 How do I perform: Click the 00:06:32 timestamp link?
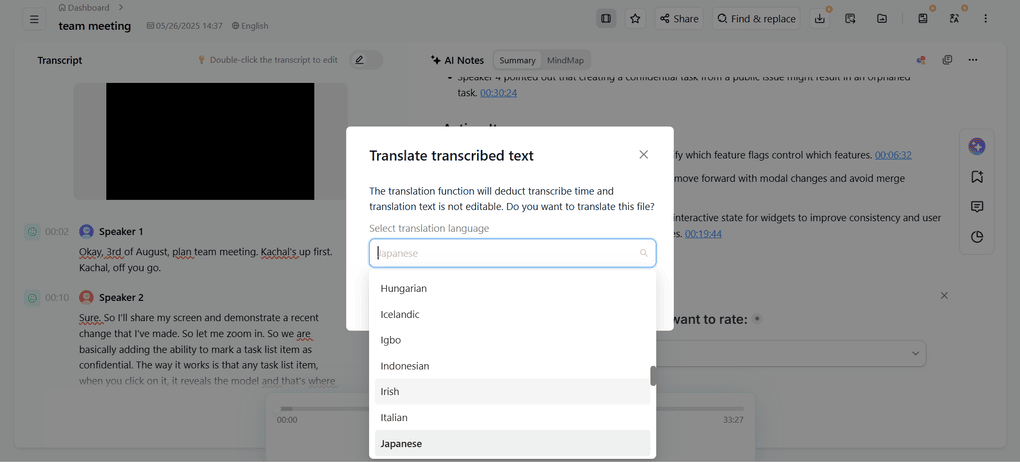coord(893,155)
